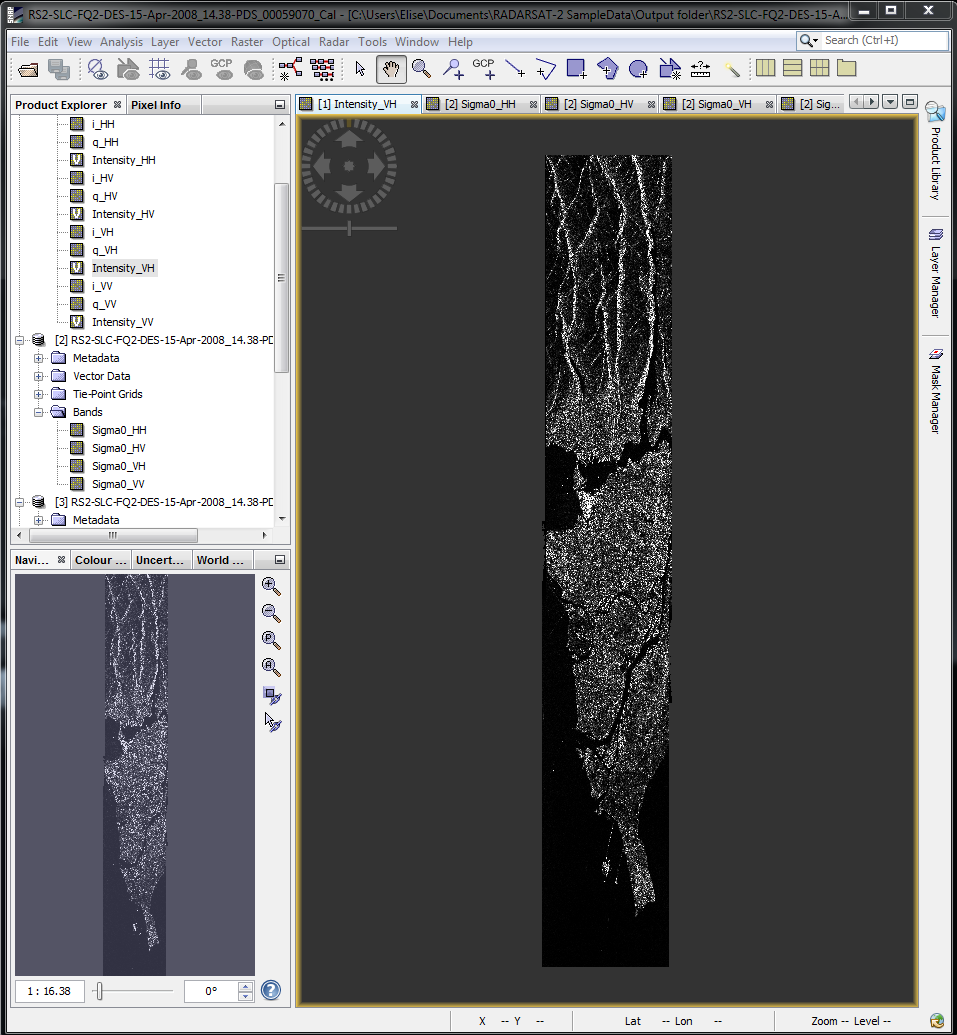957x1035 pixels.
Task: Select the Draw Polyline tool
Action: [545, 69]
